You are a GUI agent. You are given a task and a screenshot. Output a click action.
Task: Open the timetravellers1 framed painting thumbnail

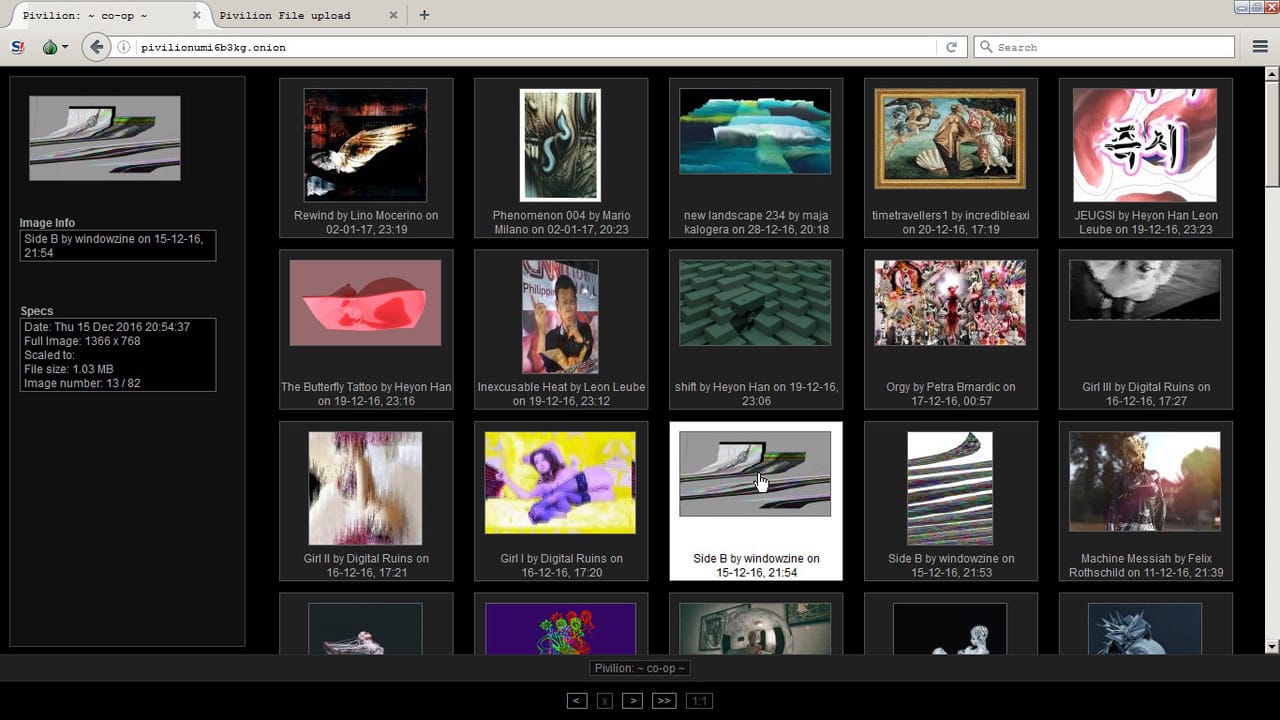pyautogui.click(x=949, y=138)
